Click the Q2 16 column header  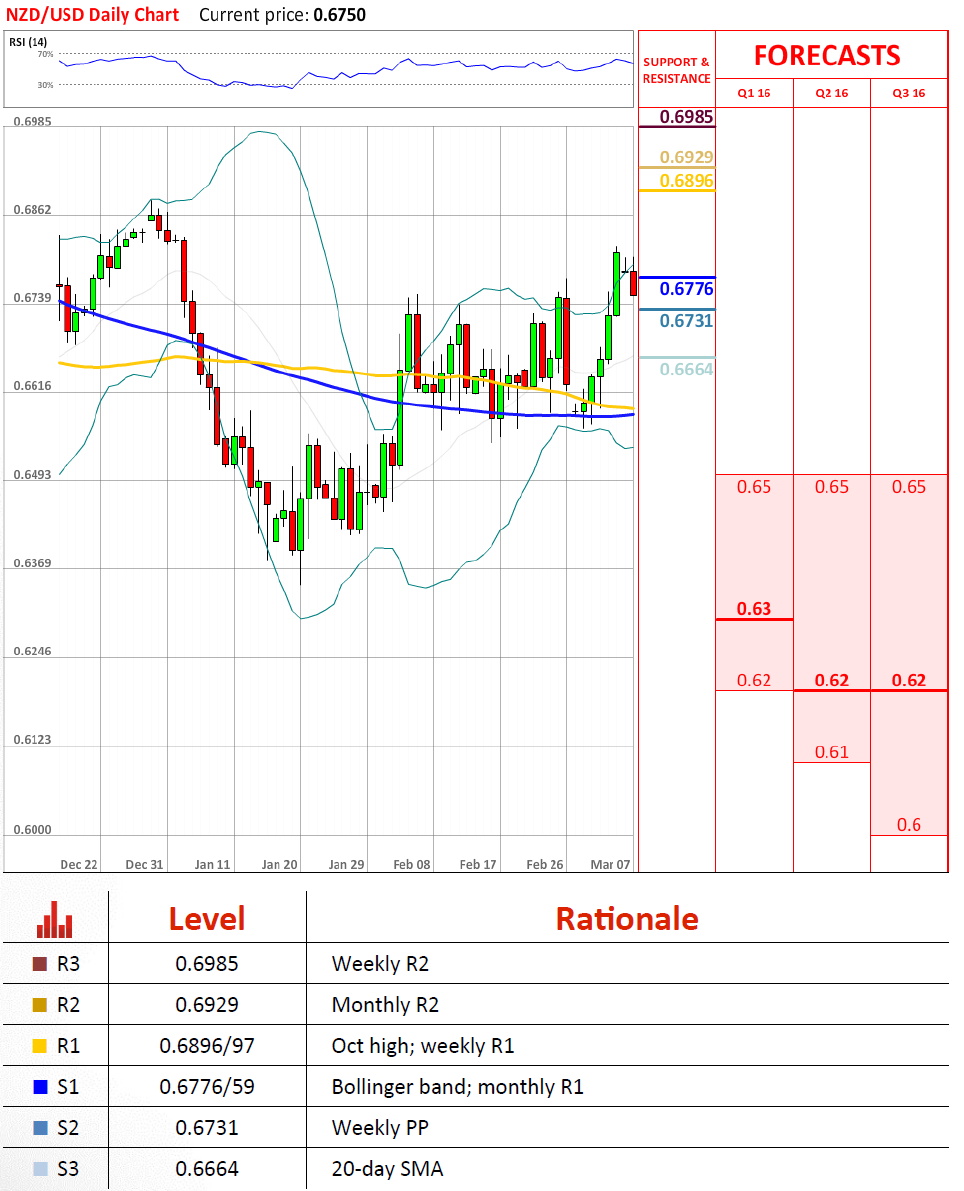click(x=832, y=93)
